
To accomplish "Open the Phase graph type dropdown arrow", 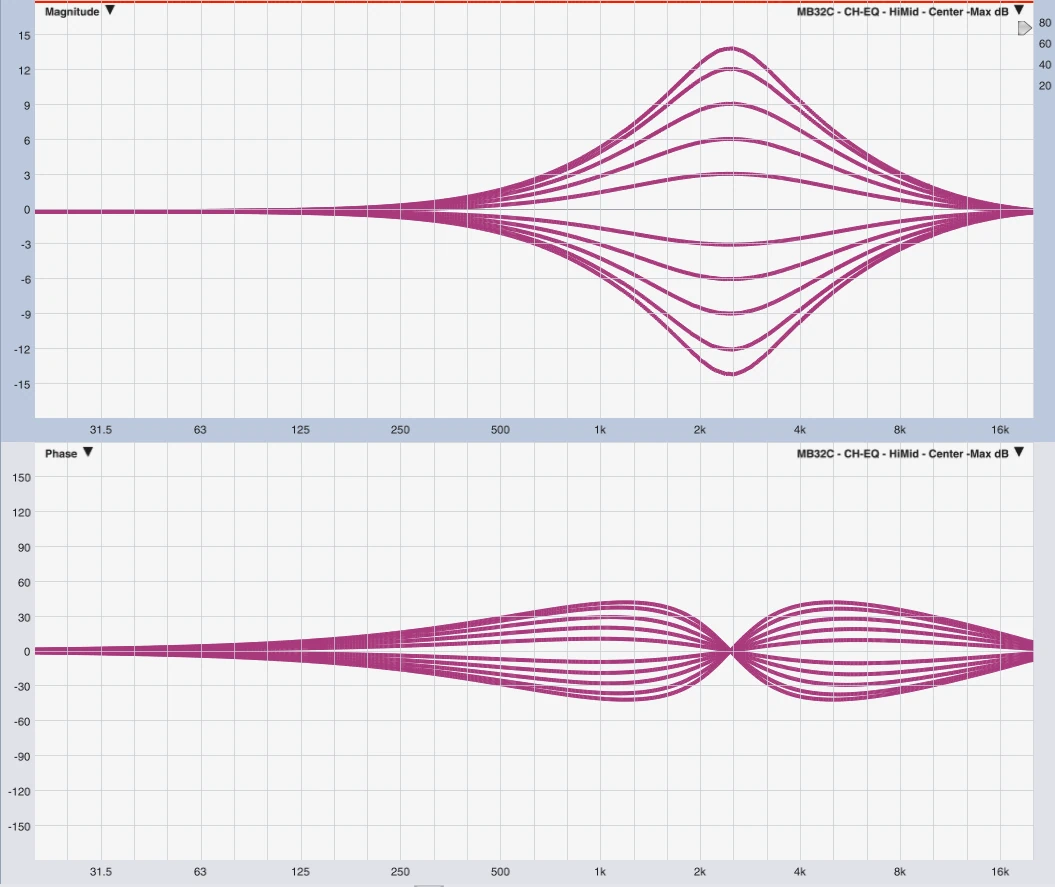I will (x=88, y=453).
